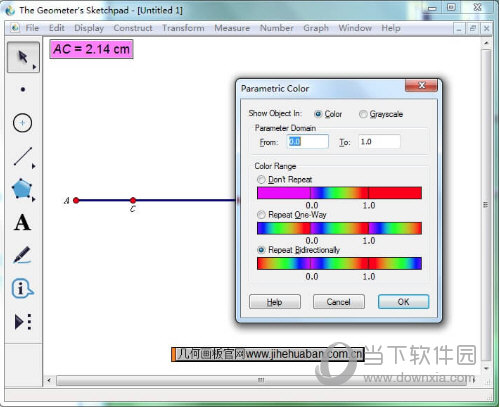
Task: Click the From parameter field
Action: [x=308, y=142]
